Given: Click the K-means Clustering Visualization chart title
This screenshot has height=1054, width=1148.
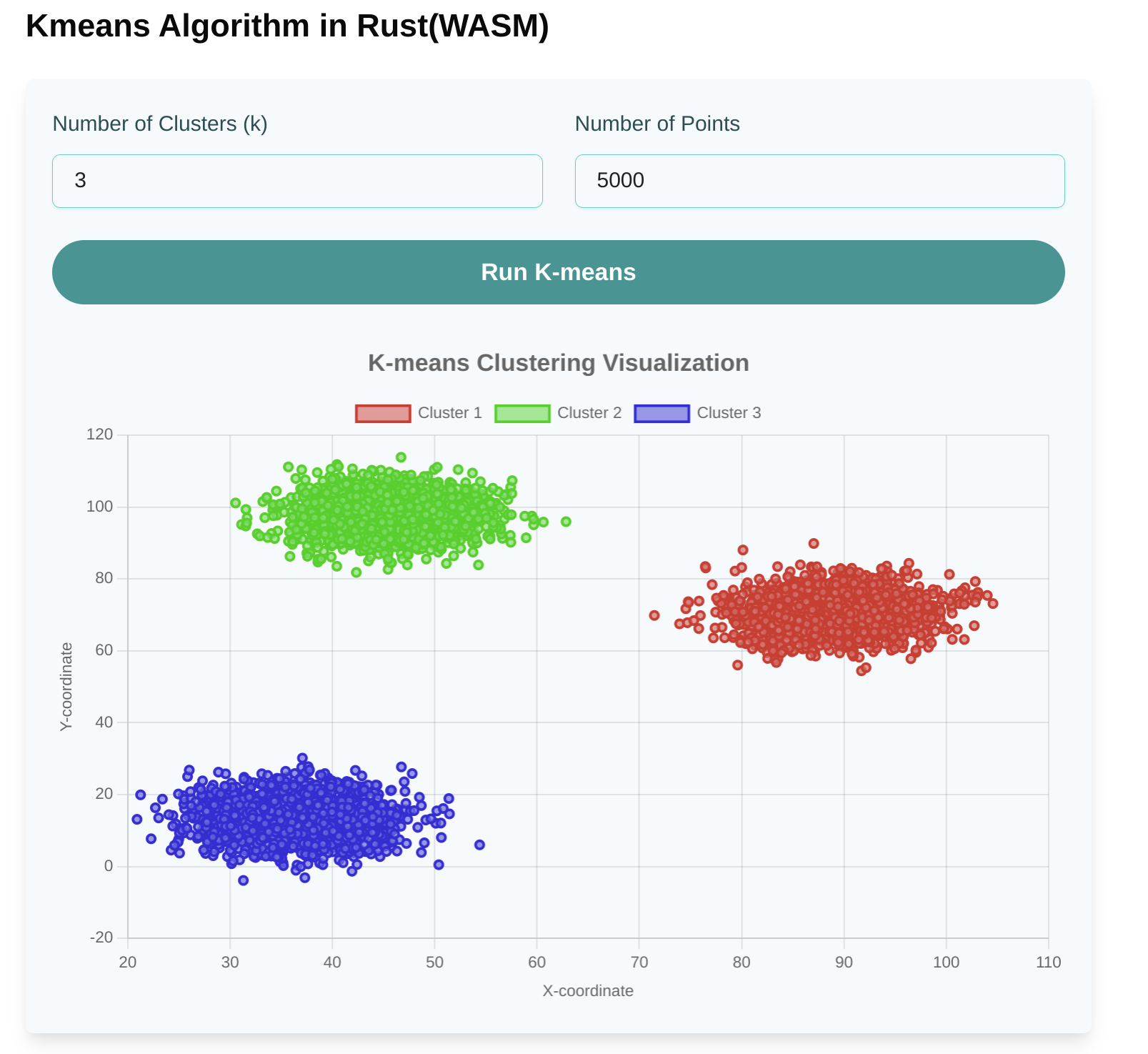Looking at the screenshot, I should (x=558, y=363).
